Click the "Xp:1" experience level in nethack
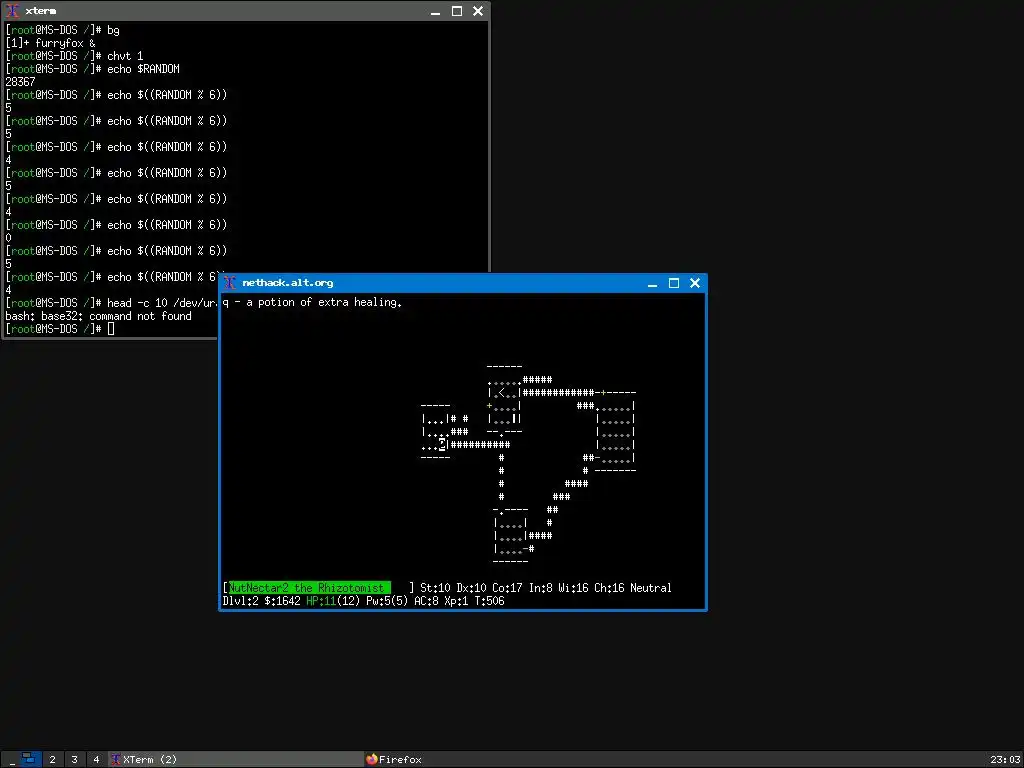The width and height of the screenshot is (1024, 768). click(x=456, y=601)
